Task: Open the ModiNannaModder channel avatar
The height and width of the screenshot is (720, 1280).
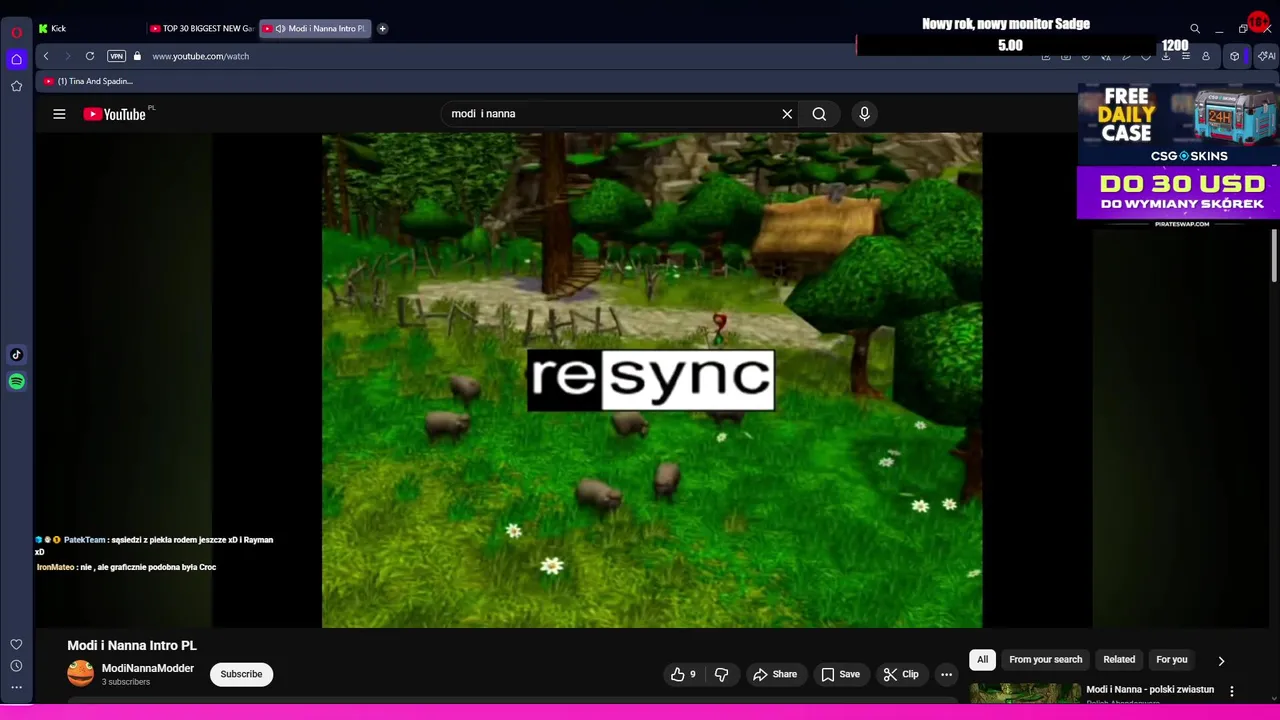Action: 80,674
